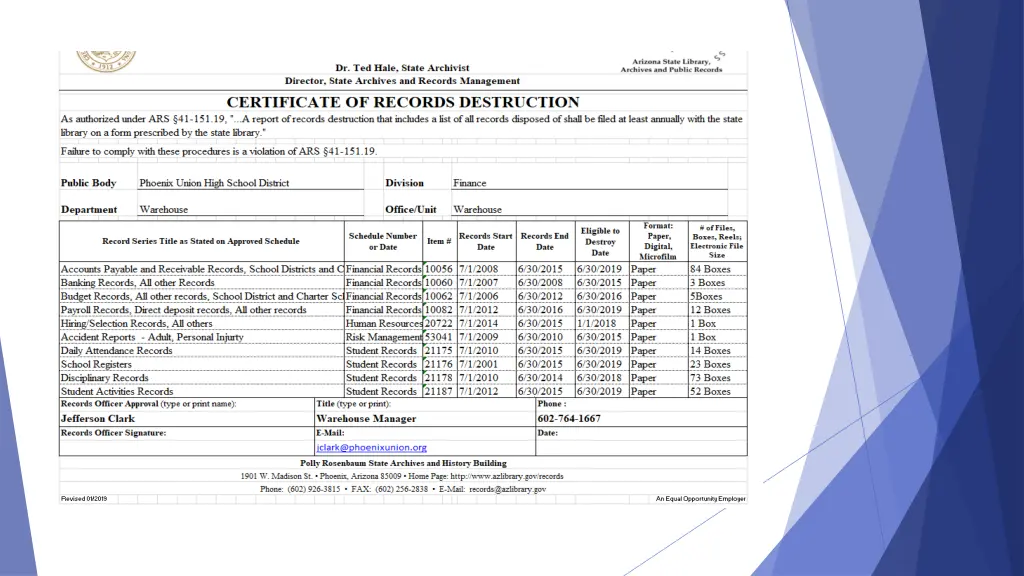
Task: Select the "Accounts Payable and Receivable Records" row title
Action: [x=202, y=269]
